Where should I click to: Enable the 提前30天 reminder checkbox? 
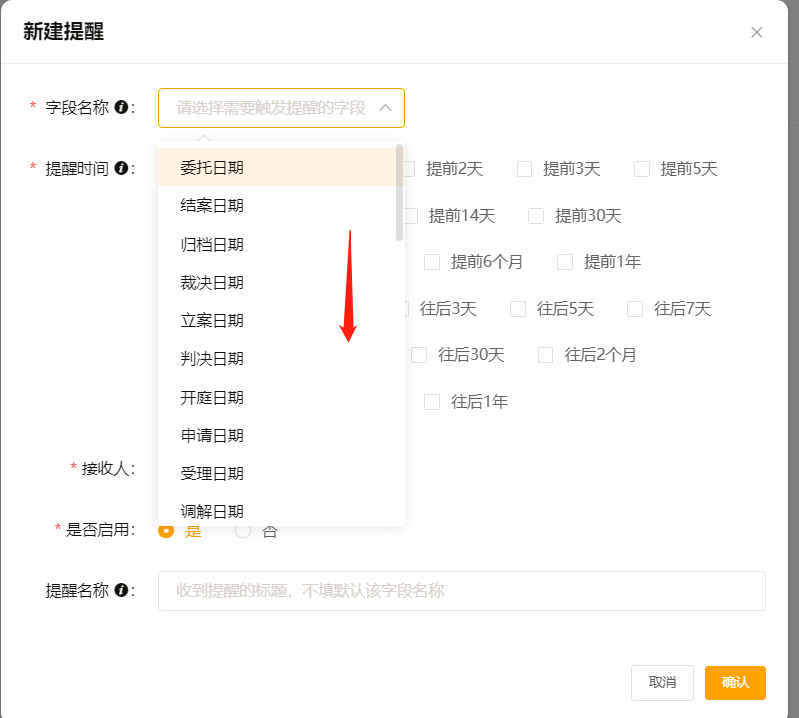pyautogui.click(x=536, y=216)
